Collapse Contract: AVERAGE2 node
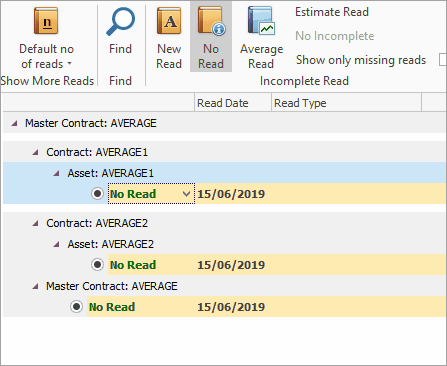Image resolution: width=447 pixels, height=366 pixels. coord(35,223)
